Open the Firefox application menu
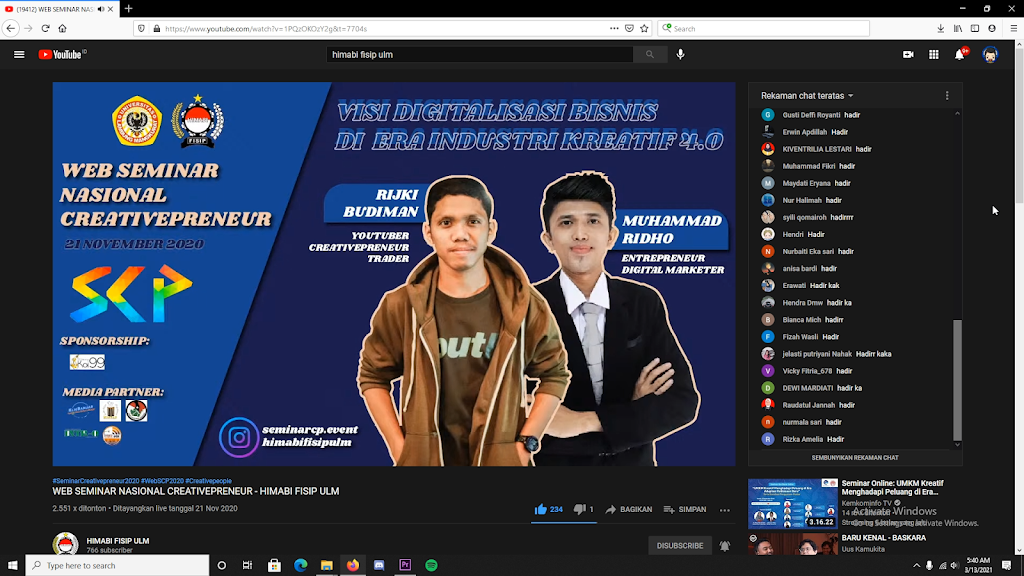 tap(1014, 29)
